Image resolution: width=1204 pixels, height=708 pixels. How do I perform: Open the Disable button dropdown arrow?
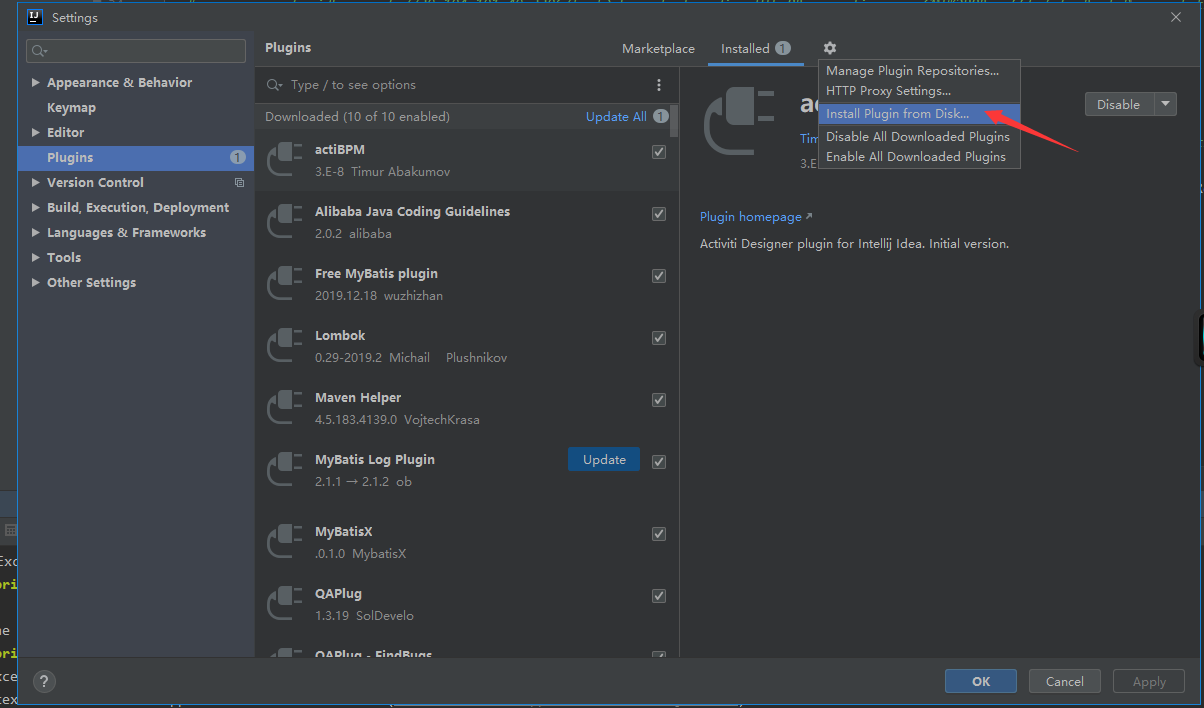(1166, 104)
